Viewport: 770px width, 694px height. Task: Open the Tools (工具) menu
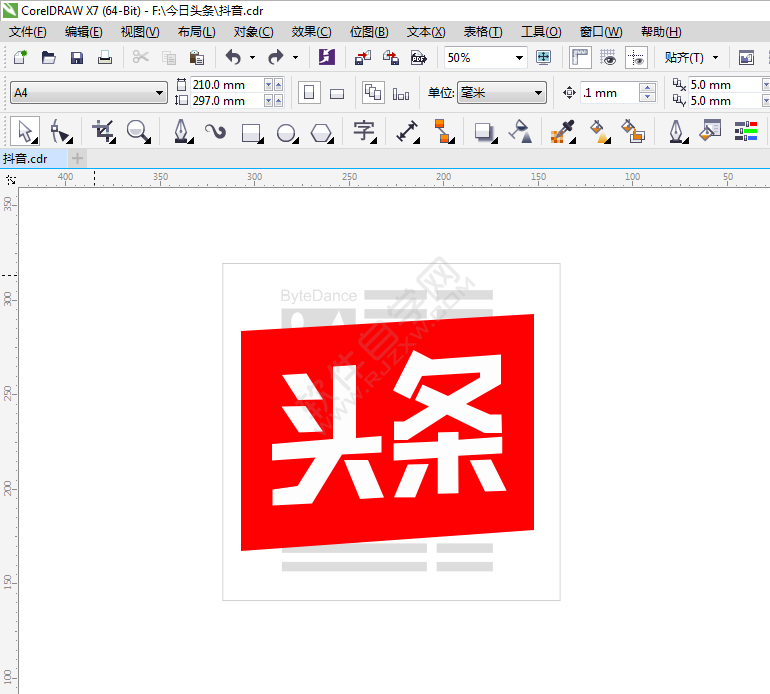tap(541, 32)
